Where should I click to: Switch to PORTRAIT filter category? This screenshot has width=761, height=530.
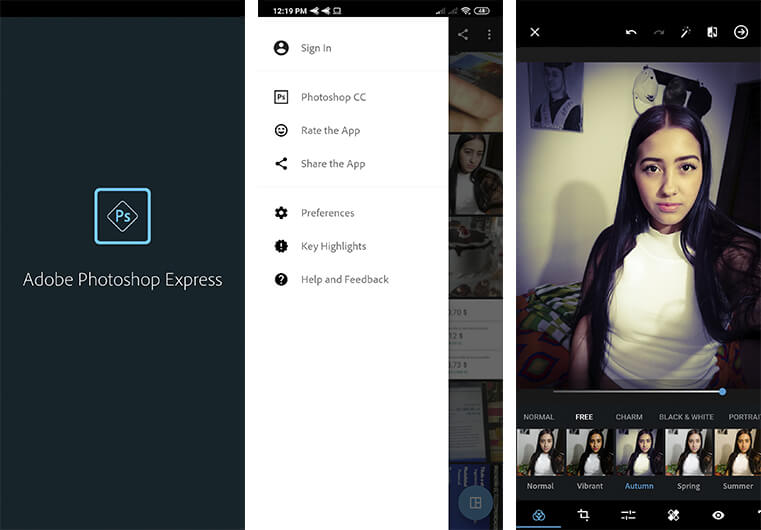[744, 417]
